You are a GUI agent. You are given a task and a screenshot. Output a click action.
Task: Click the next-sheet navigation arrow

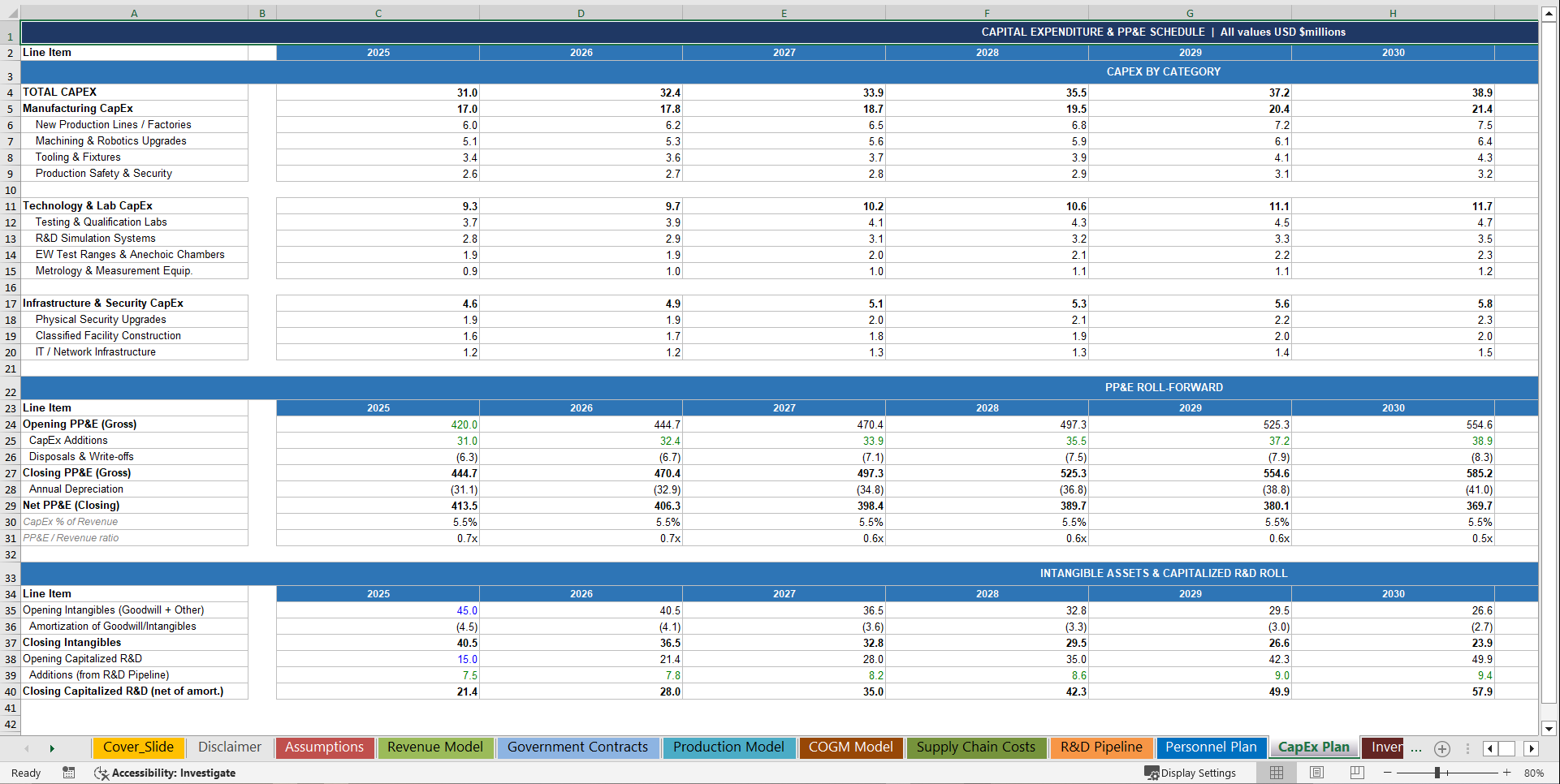(52, 748)
